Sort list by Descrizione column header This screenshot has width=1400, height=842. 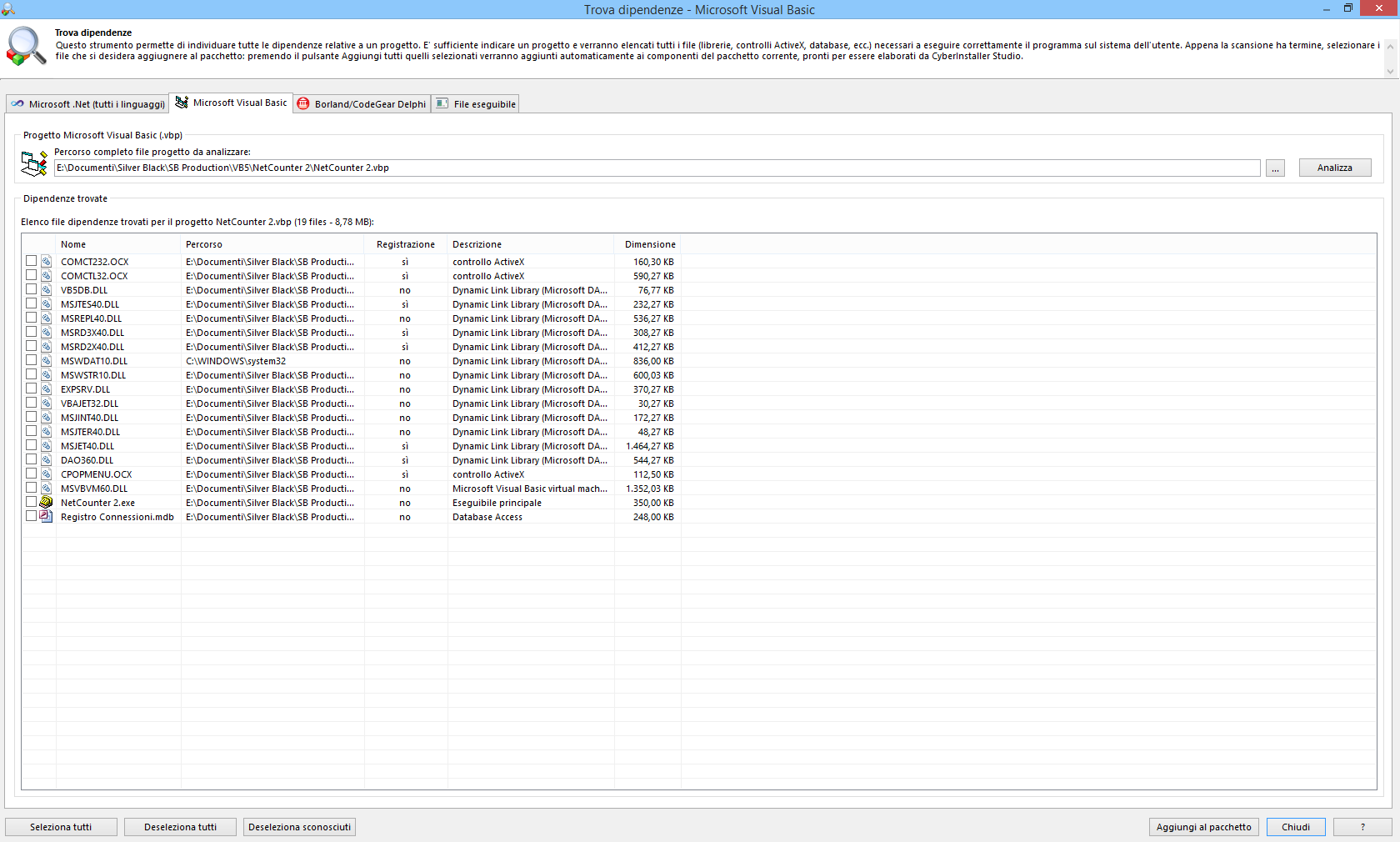tap(531, 244)
